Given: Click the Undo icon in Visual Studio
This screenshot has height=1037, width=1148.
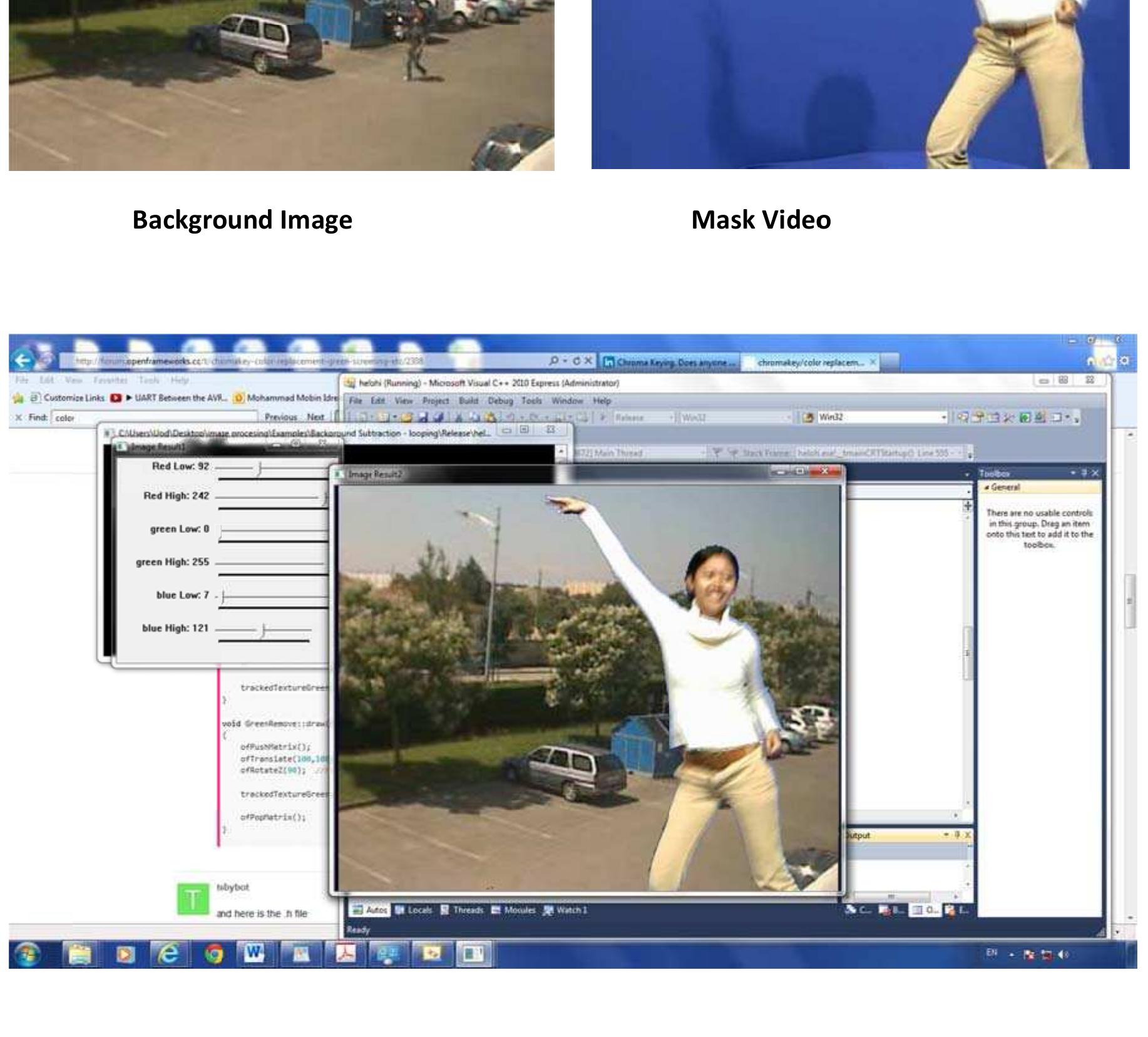Looking at the screenshot, I should 510,417.
